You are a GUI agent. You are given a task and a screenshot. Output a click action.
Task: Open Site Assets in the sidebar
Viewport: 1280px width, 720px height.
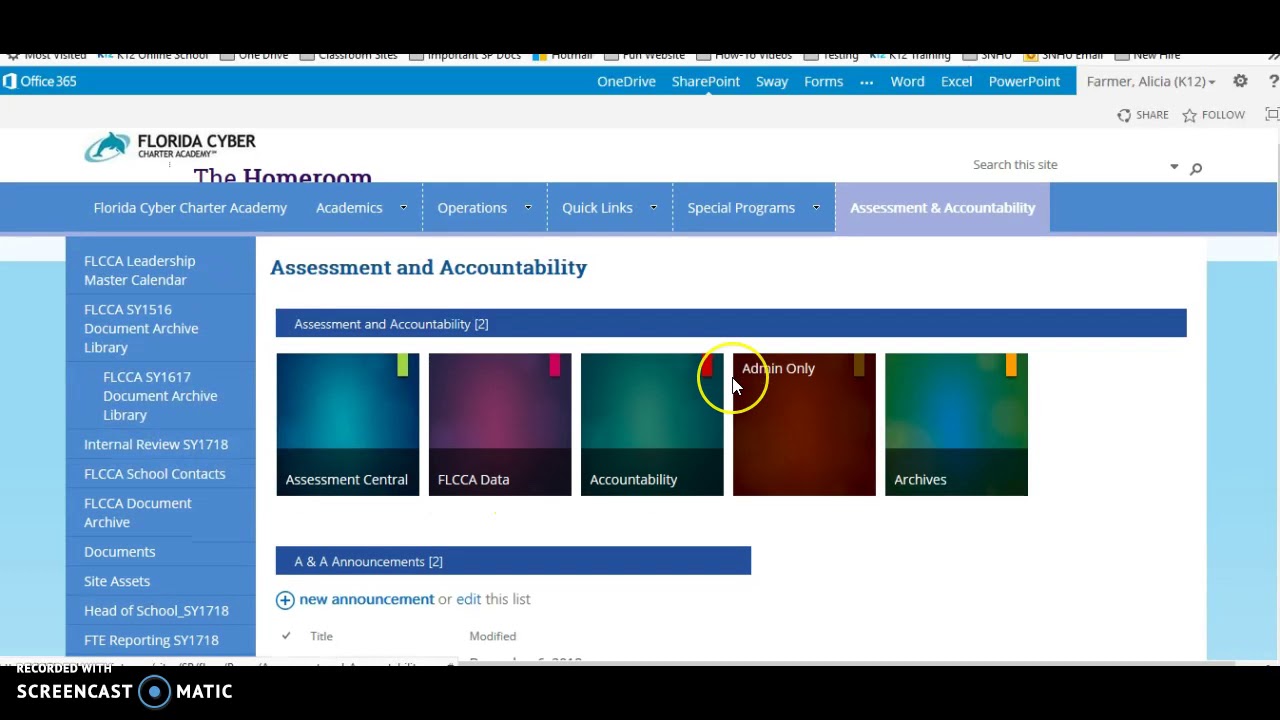click(x=117, y=581)
